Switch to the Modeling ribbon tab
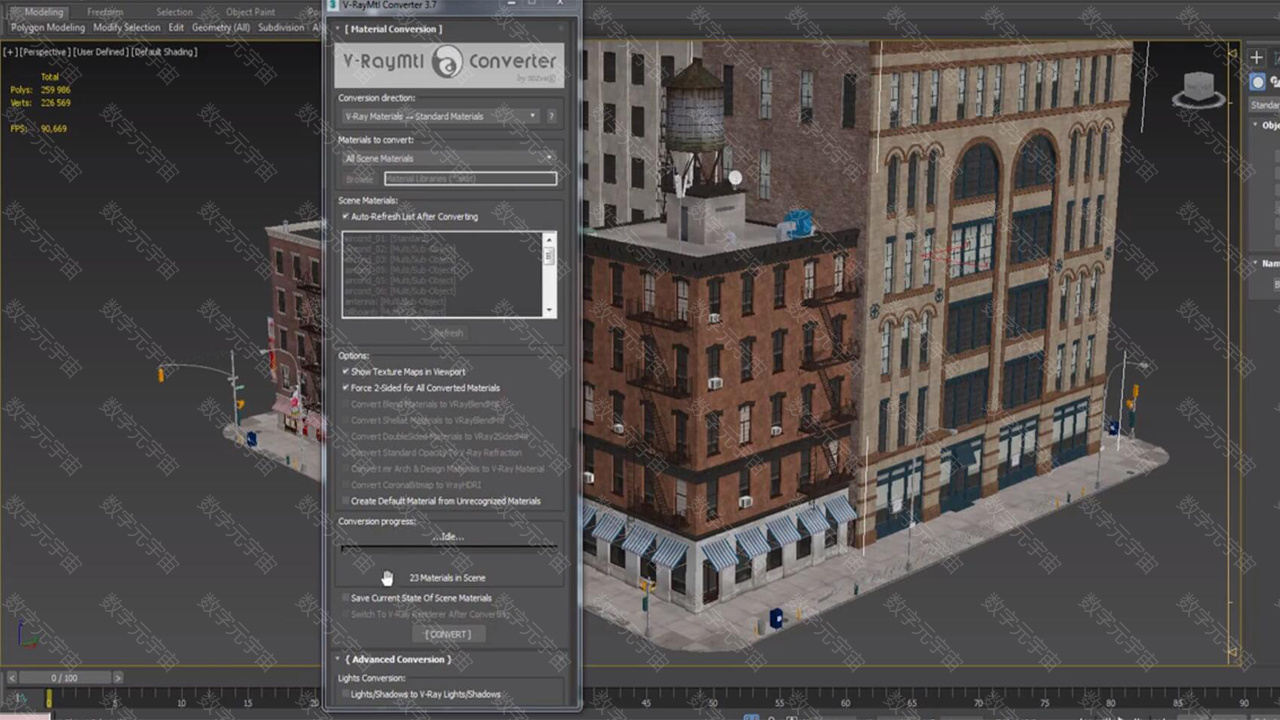Image resolution: width=1280 pixels, height=720 pixels. tap(43, 12)
